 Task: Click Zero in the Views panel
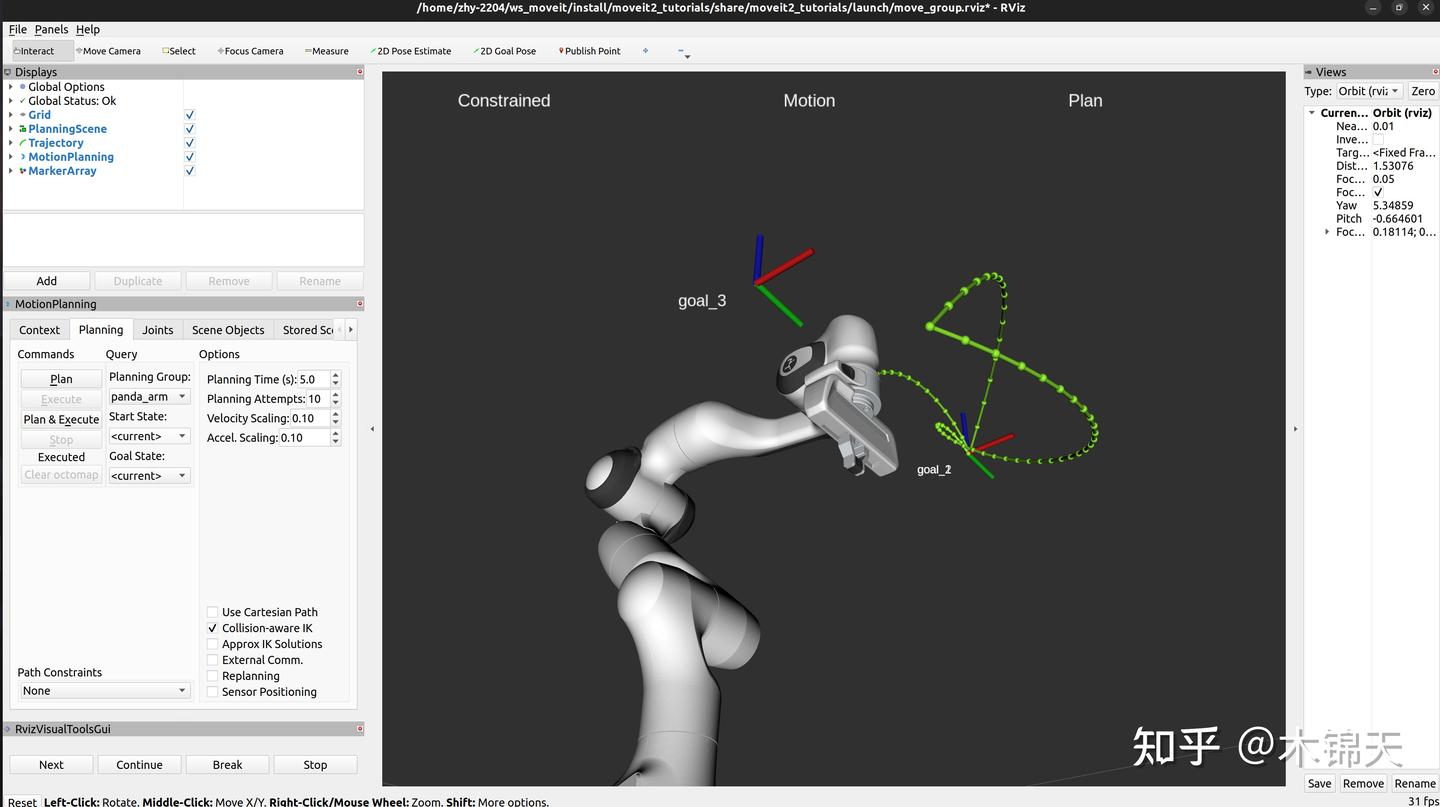click(1423, 91)
